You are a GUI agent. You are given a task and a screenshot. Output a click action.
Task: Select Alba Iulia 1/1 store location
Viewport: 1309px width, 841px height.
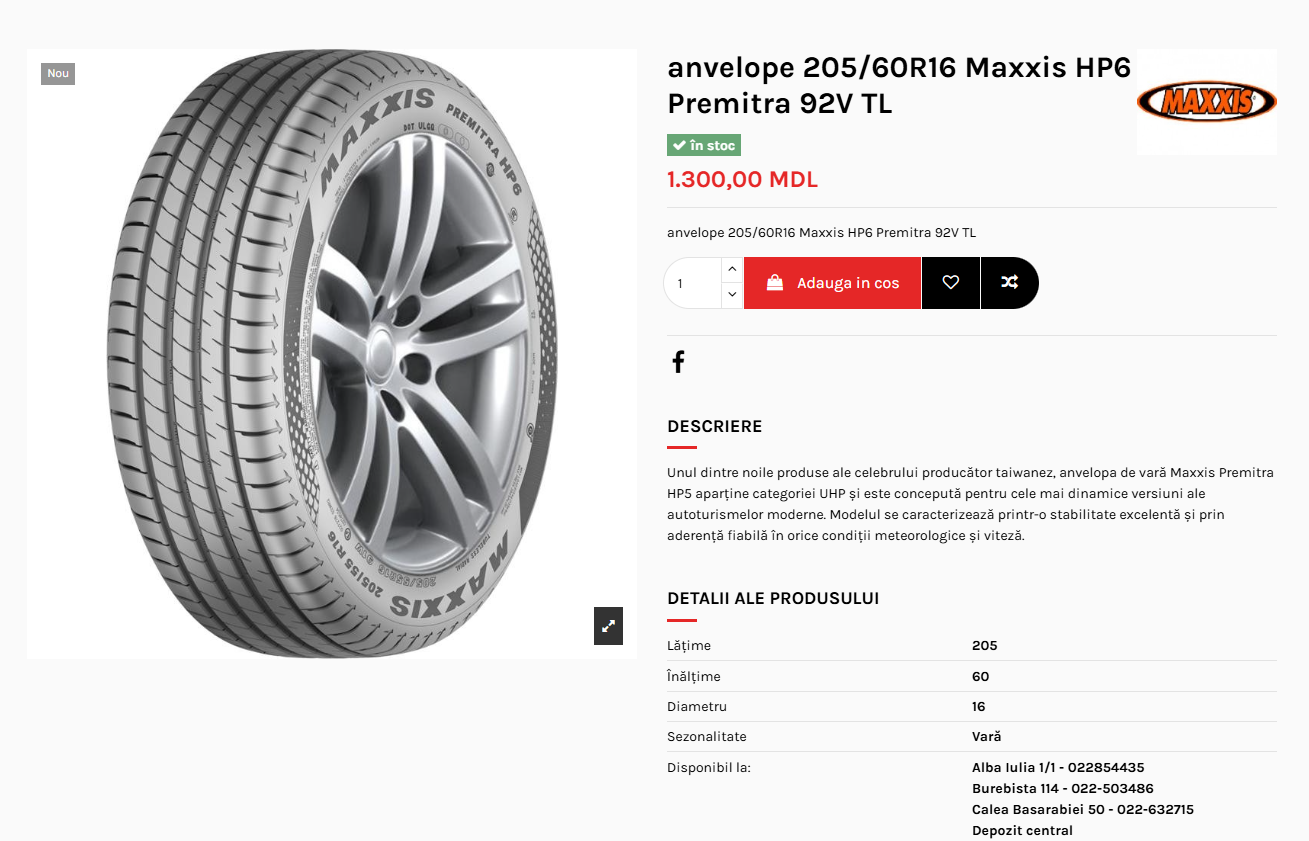pyautogui.click(x=1058, y=768)
